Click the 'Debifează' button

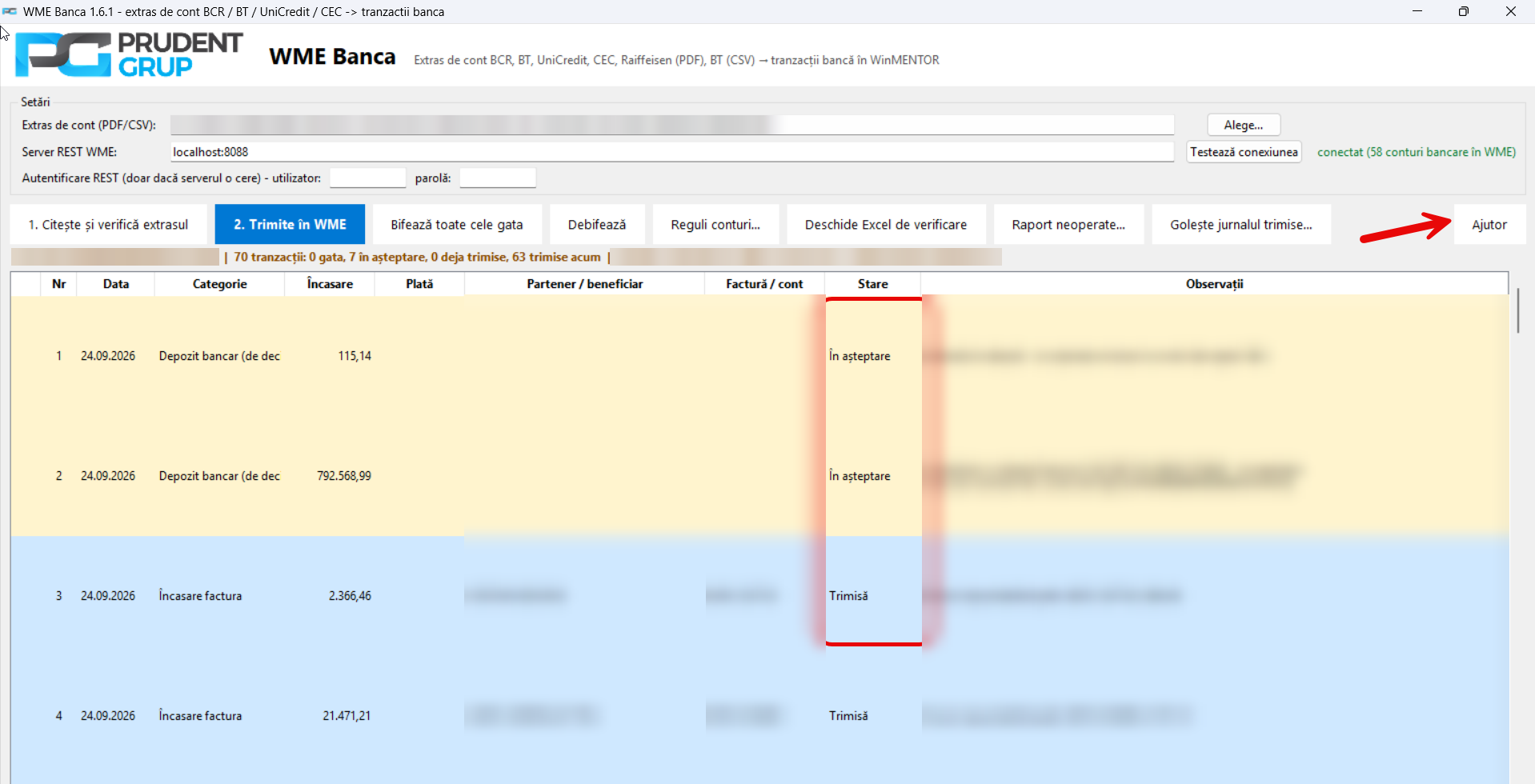point(597,225)
